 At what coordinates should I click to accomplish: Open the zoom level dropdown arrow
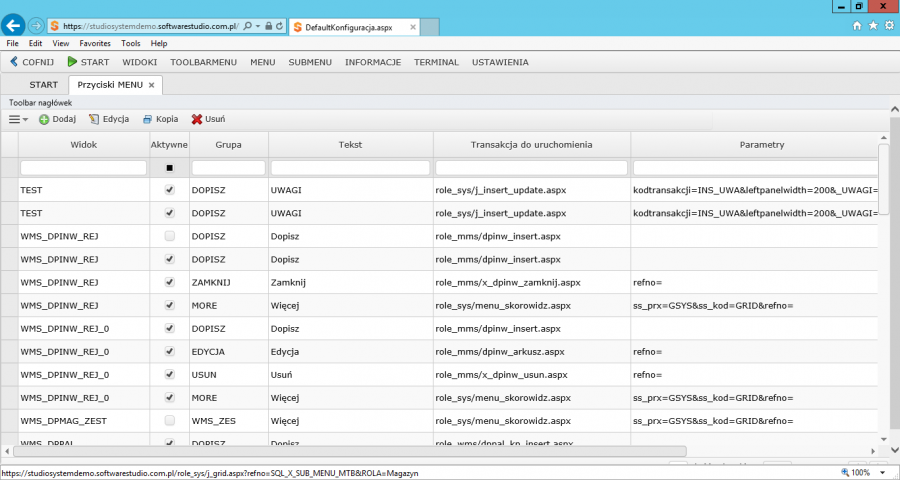882,473
